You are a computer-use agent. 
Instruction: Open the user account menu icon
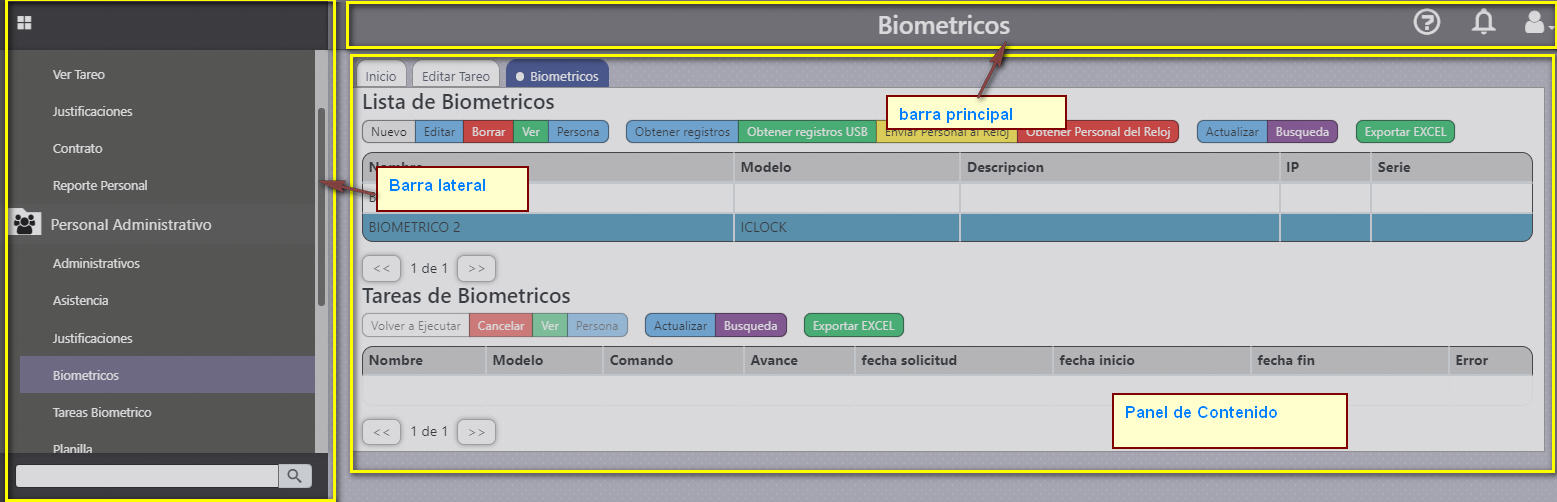(1535, 23)
